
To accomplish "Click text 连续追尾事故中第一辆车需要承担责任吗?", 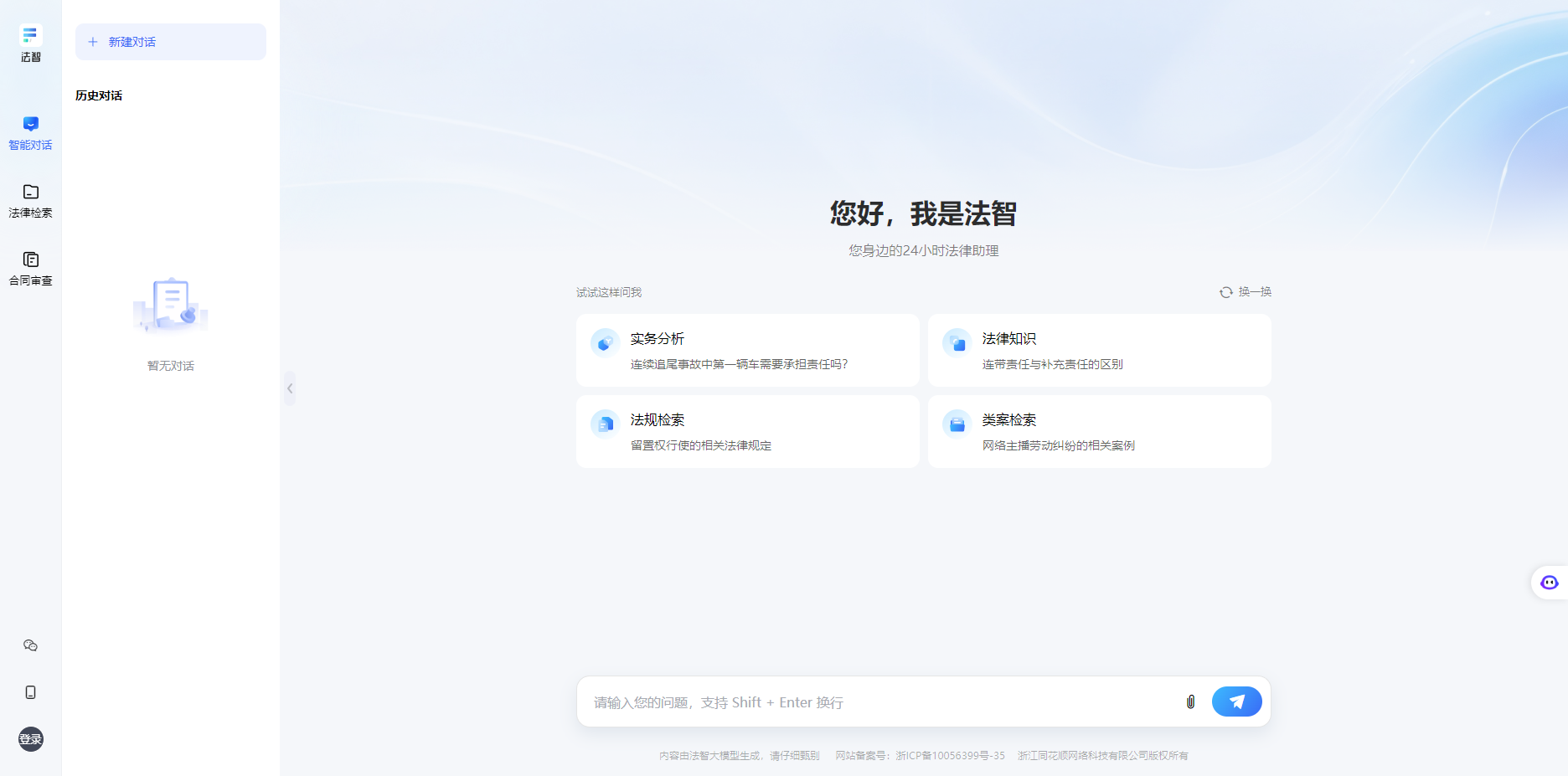I will (x=740, y=364).
